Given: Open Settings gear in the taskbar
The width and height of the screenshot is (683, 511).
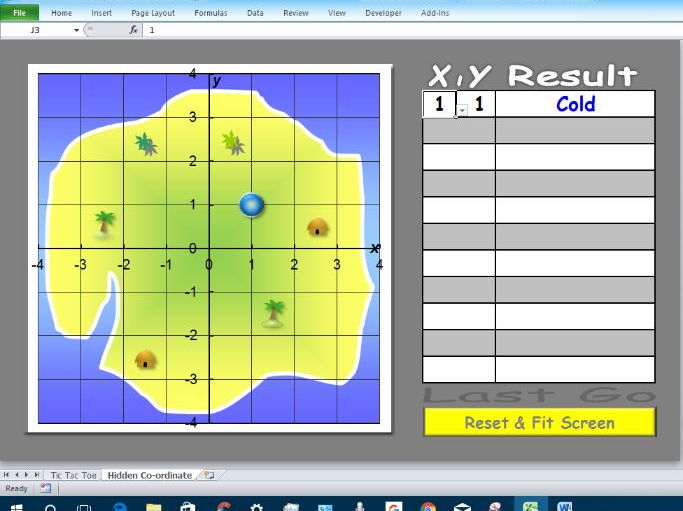Looking at the screenshot, I should tap(257, 507).
